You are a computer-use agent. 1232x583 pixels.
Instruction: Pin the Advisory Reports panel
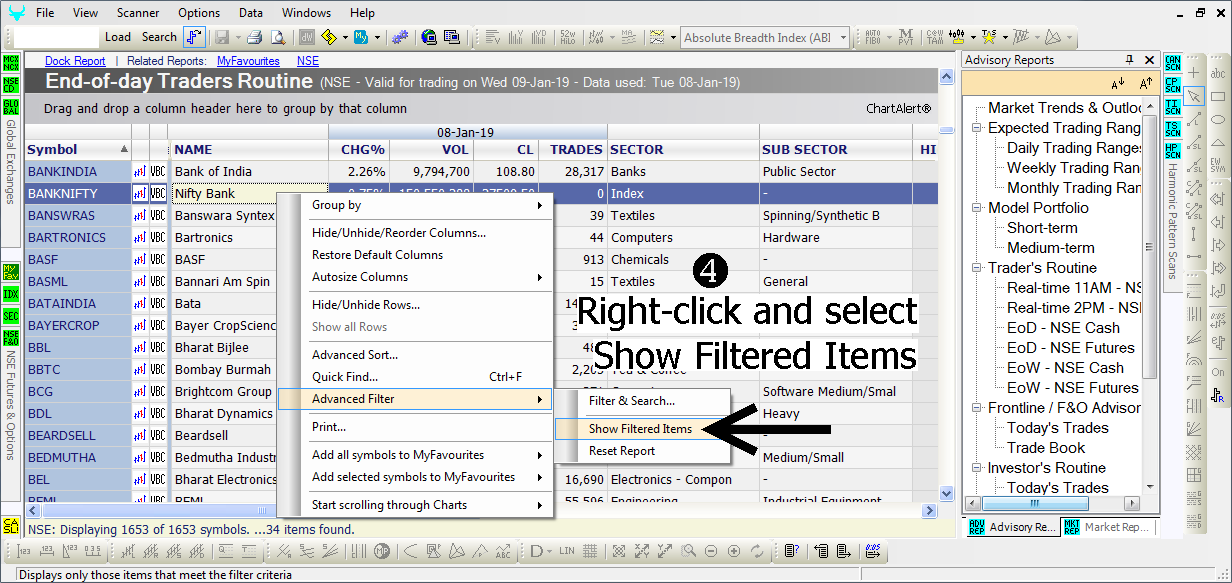(x=1130, y=60)
